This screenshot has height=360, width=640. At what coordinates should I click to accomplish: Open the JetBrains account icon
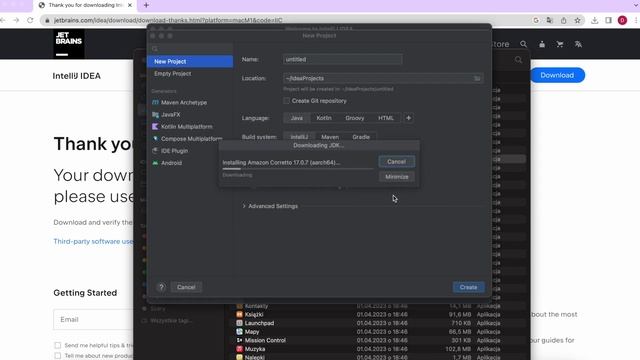coord(542,44)
